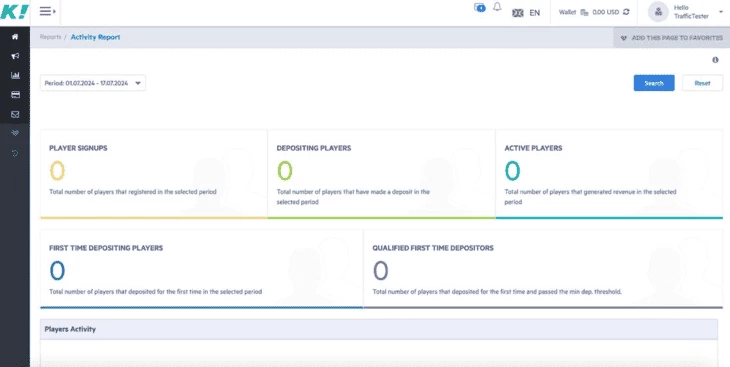Click the wallet coins icon

point(584,13)
